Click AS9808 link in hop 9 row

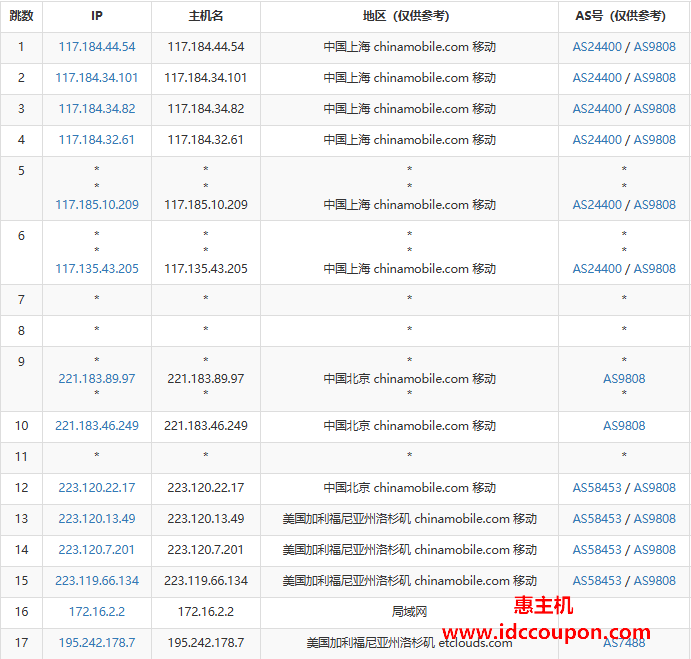[x=624, y=379]
